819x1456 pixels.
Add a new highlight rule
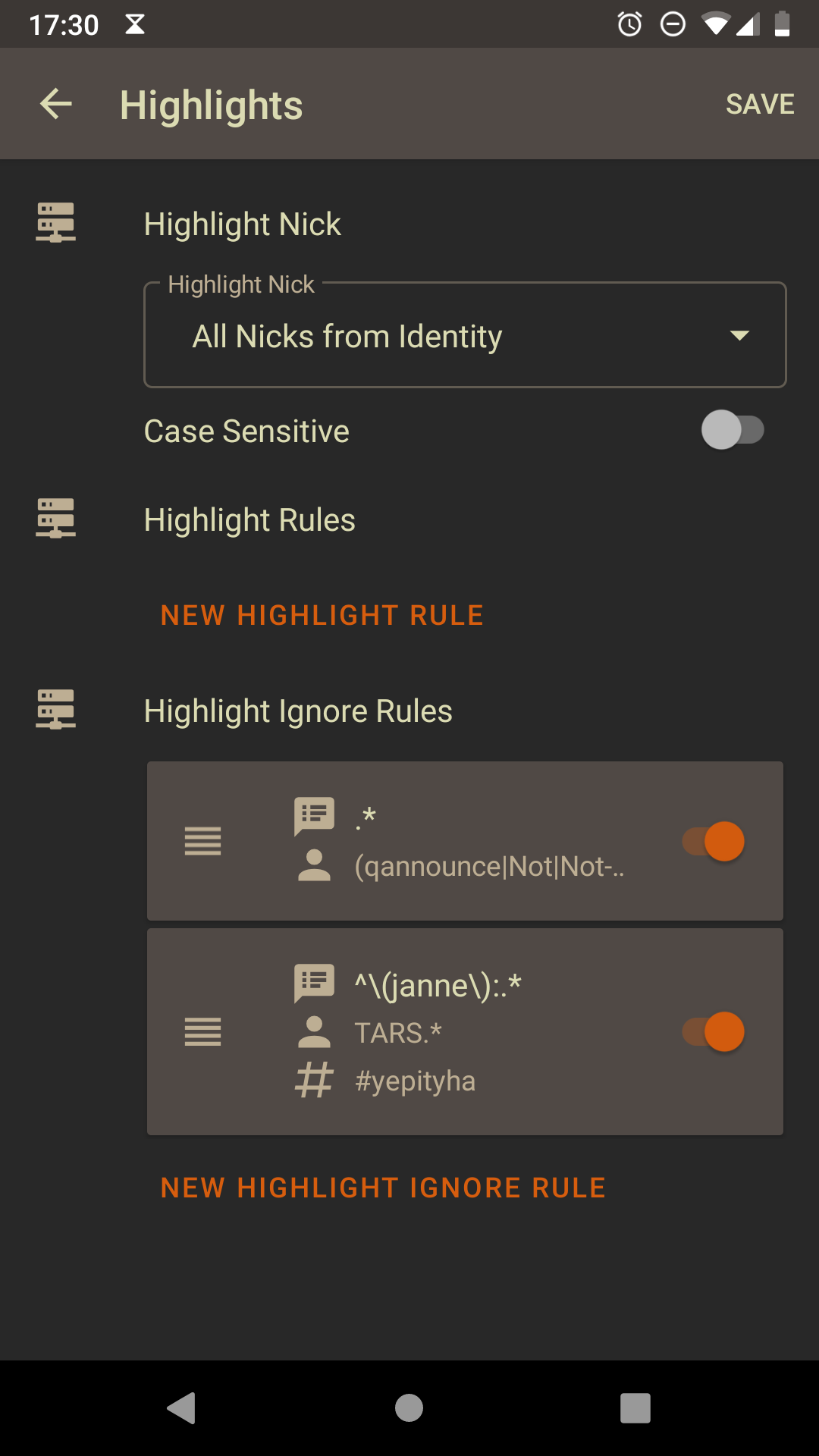click(322, 615)
